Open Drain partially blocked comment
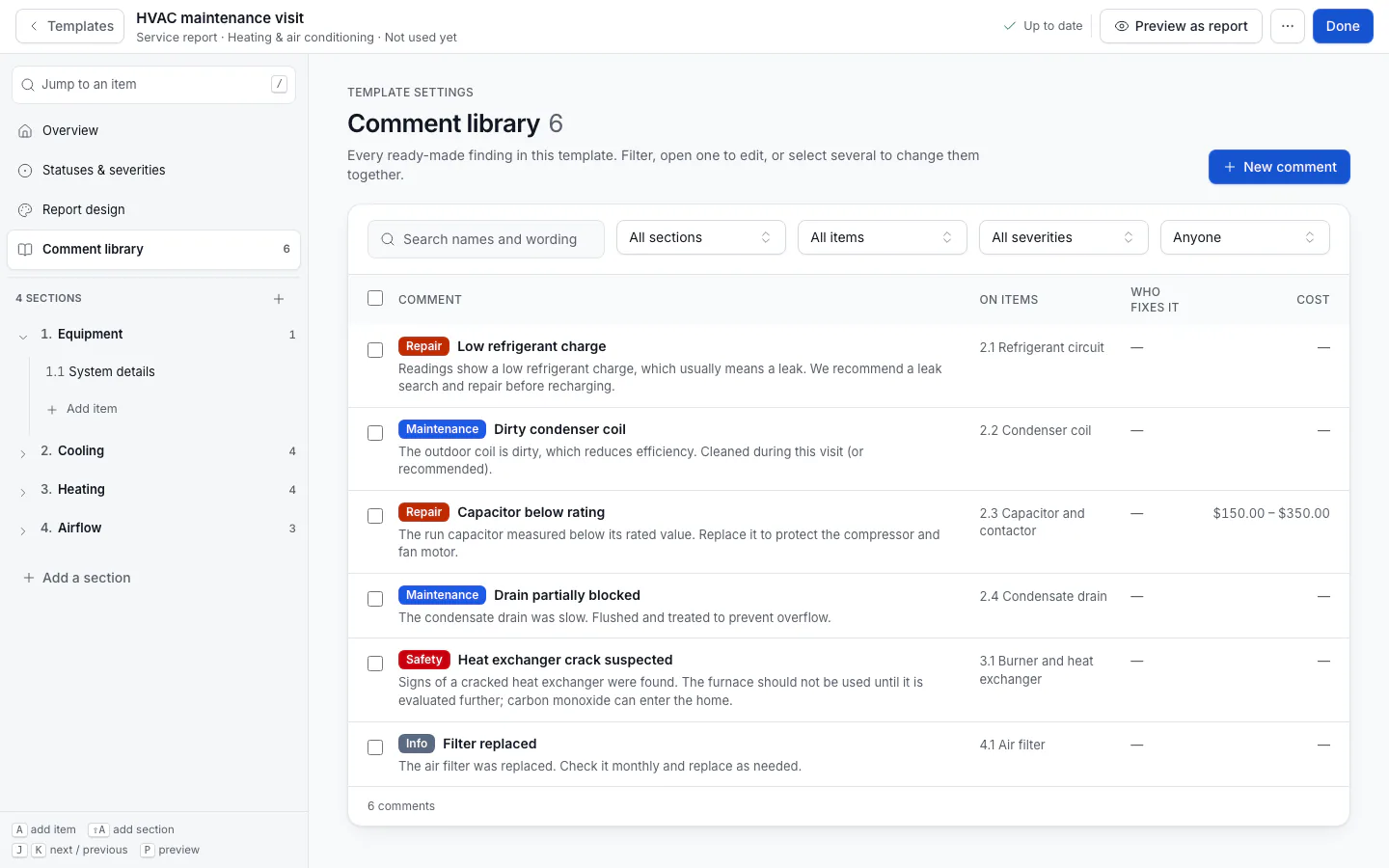This screenshot has height=868, width=1389. coord(567,595)
